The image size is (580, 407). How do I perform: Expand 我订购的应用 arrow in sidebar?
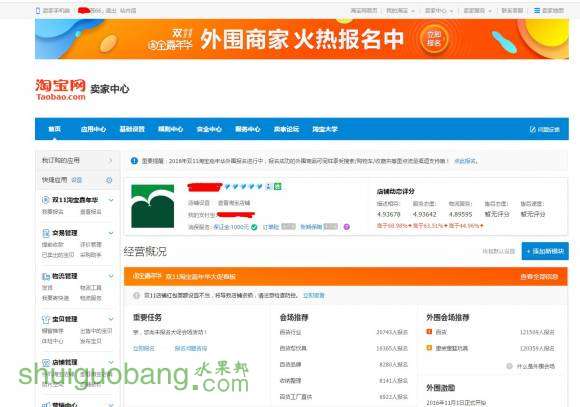click(x=110, y=160)
